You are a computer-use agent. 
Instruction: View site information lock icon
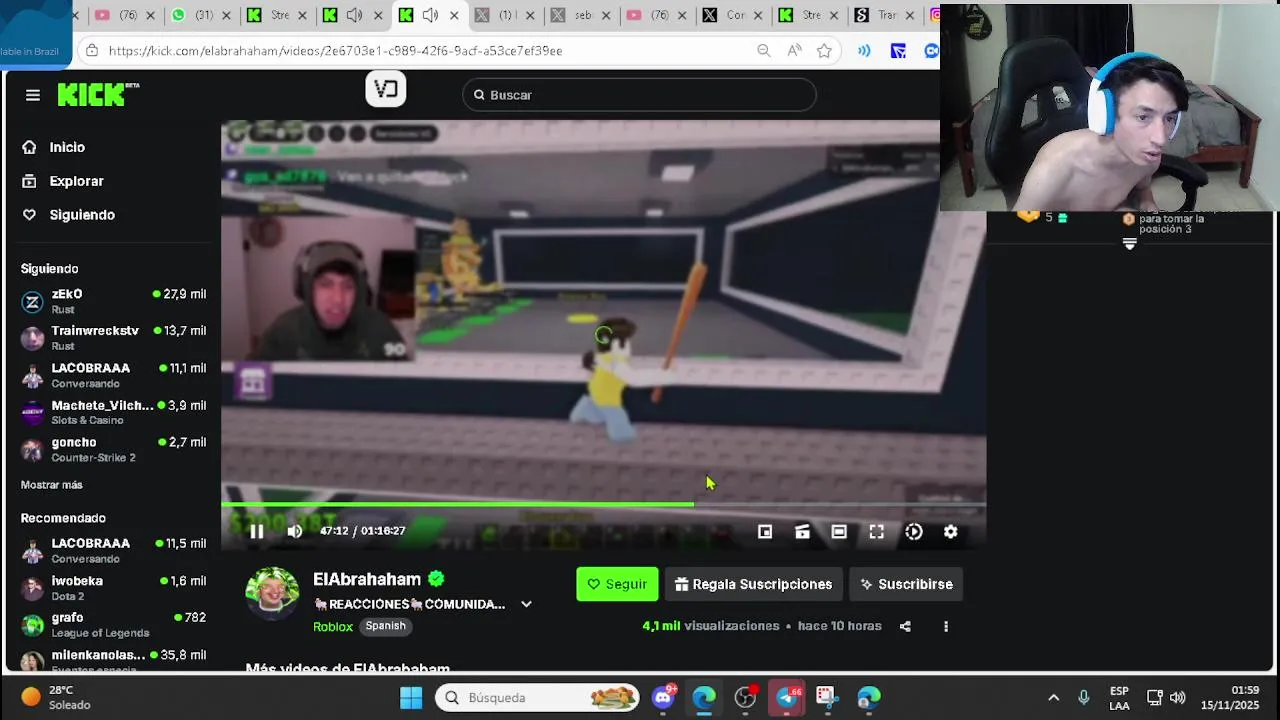point(91,51)
